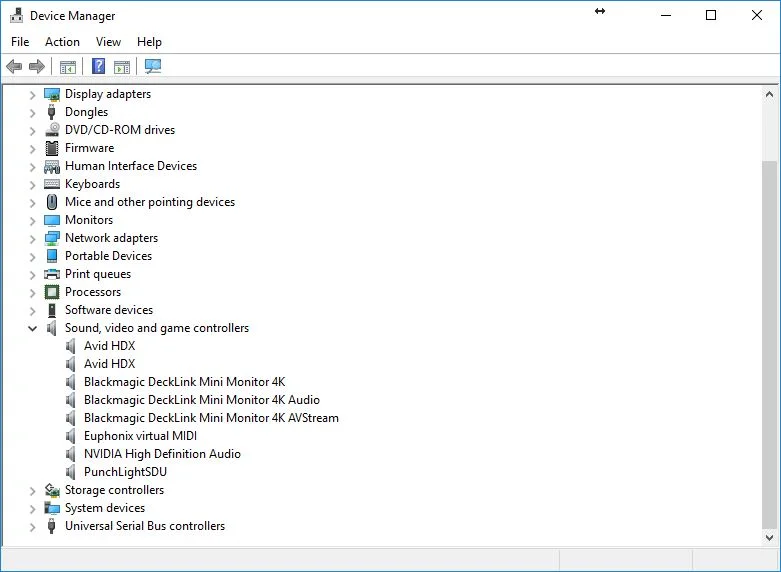The width and height of the screenshot is (781, 572).
Task: Select Software devices label
Action: [109, 310]
